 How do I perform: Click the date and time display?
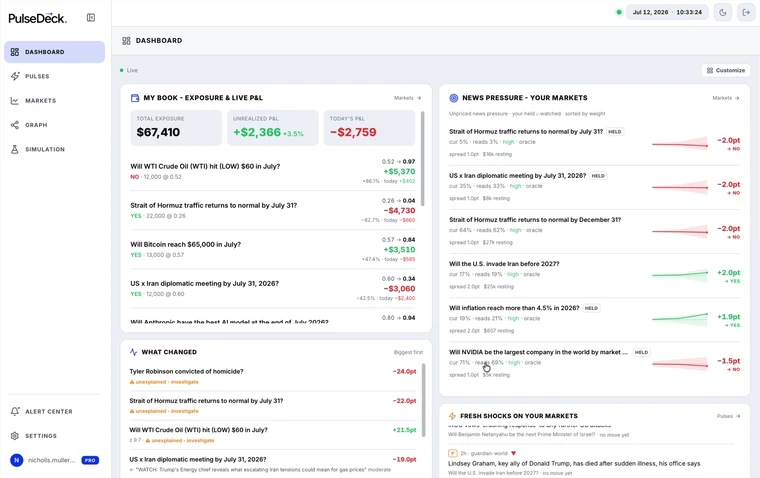pos(667,12)
